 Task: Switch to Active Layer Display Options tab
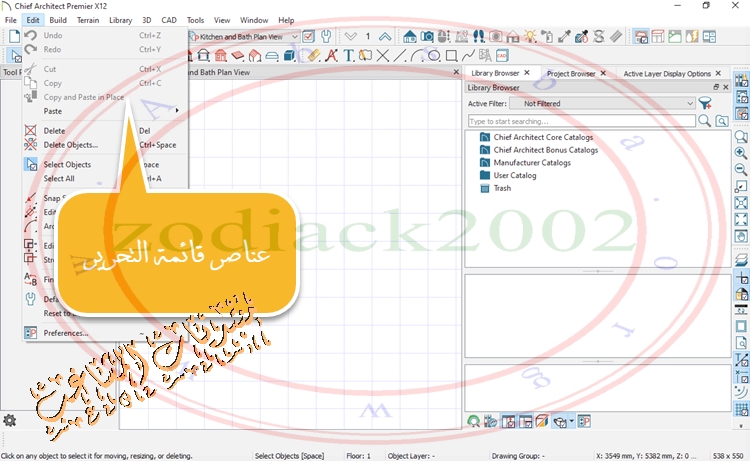click(x=667, y=73)
